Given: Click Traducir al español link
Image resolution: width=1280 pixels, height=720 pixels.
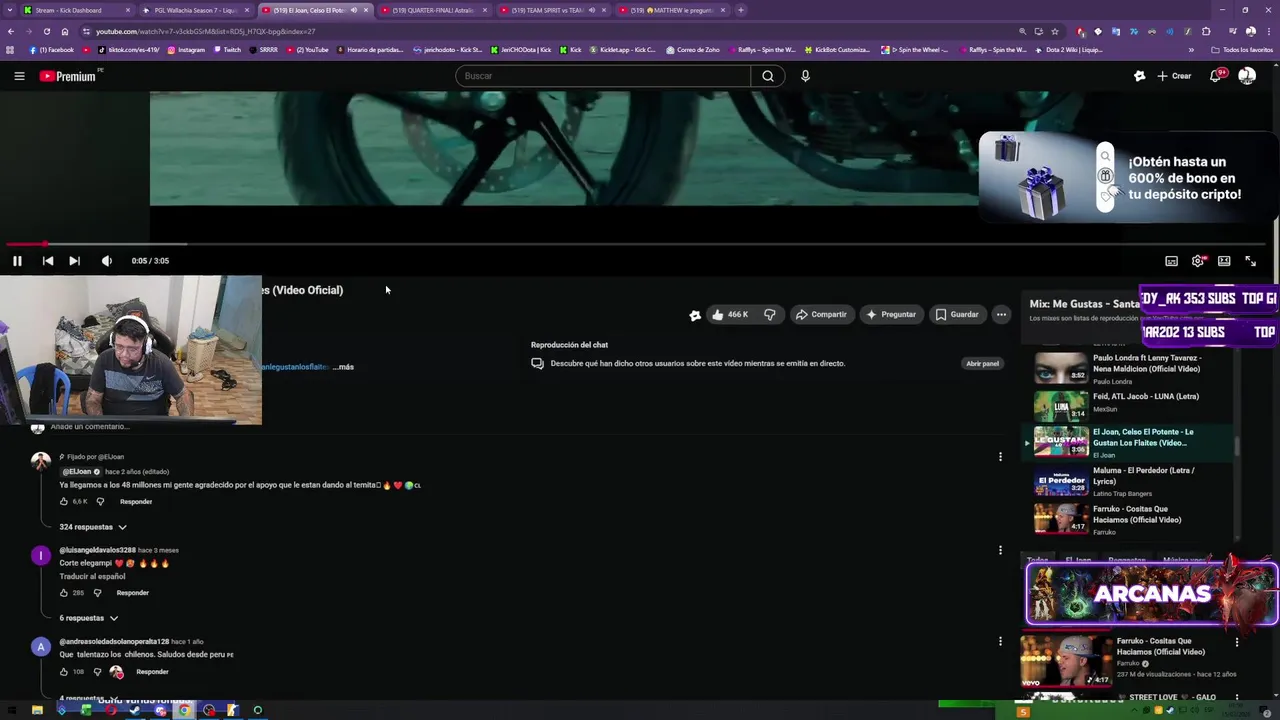Looking at the screenshot, I should tap(92, 577).
